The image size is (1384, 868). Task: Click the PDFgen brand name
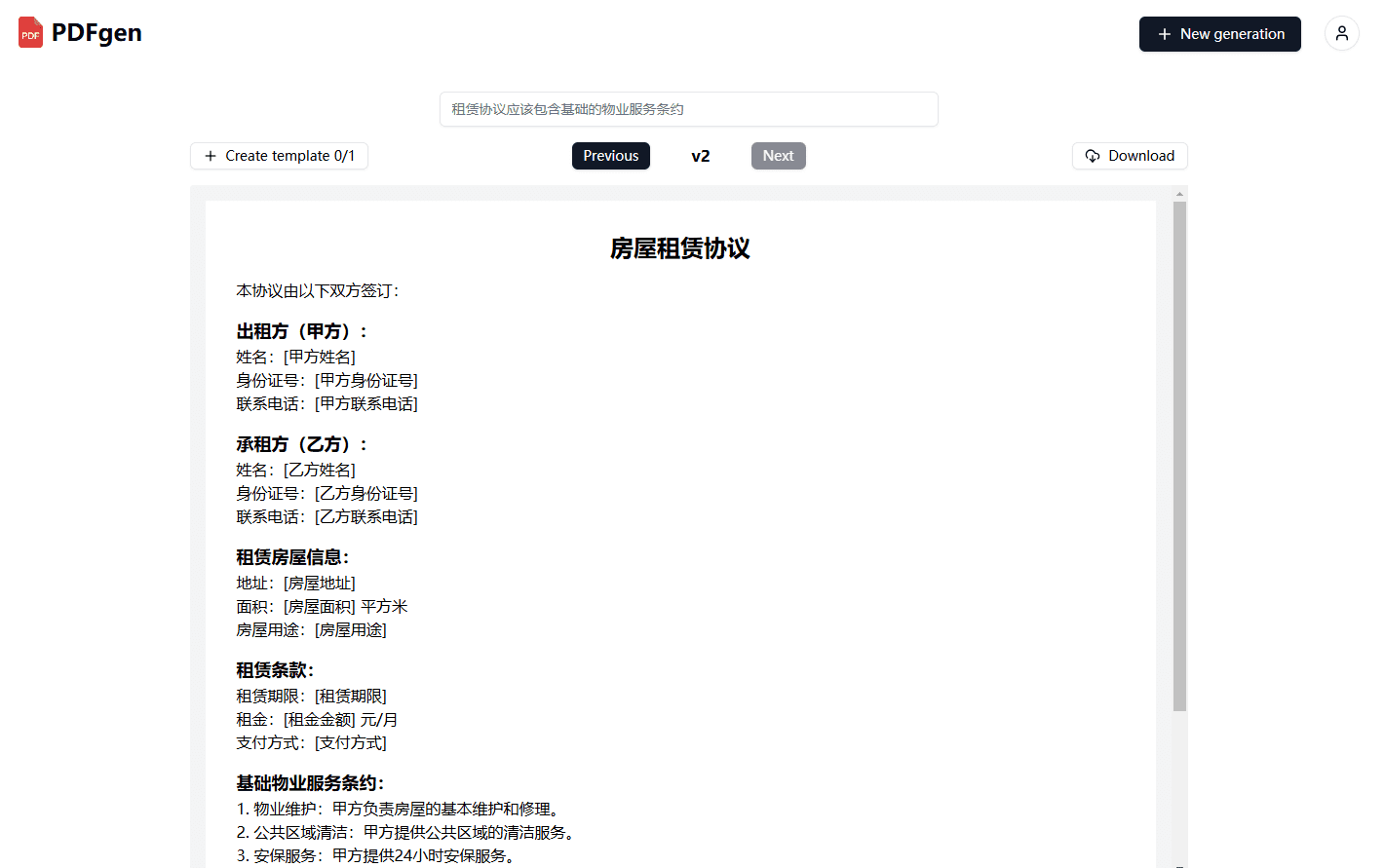coord(96,33)
